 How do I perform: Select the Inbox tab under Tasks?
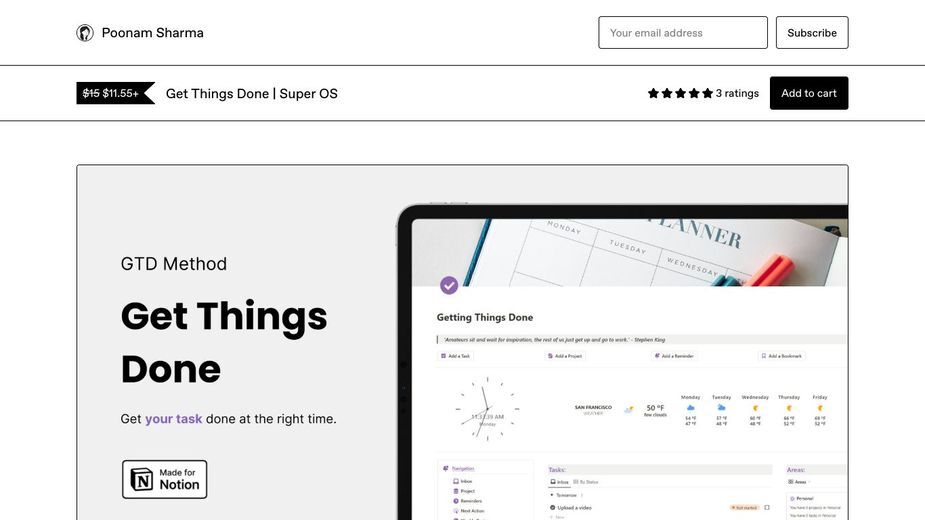[x=559, y=482]
